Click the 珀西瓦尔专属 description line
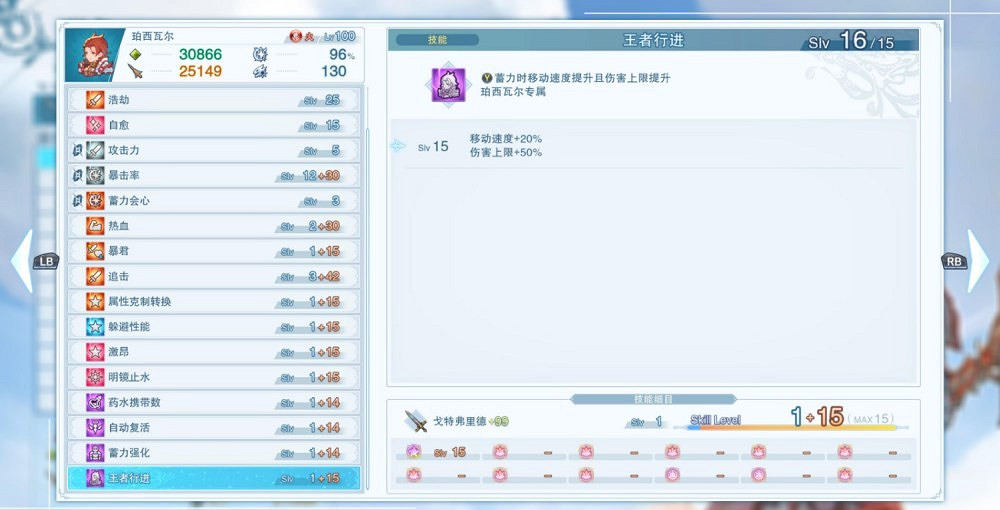The height and width of the screenshot is (510, 1000). click(x=513, y=92)
